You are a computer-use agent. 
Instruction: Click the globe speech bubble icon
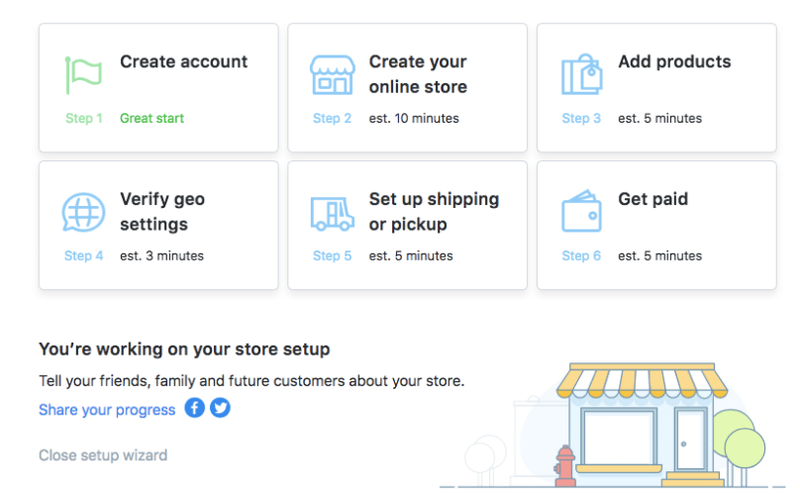pyautogui.click(x=84, y=212)
